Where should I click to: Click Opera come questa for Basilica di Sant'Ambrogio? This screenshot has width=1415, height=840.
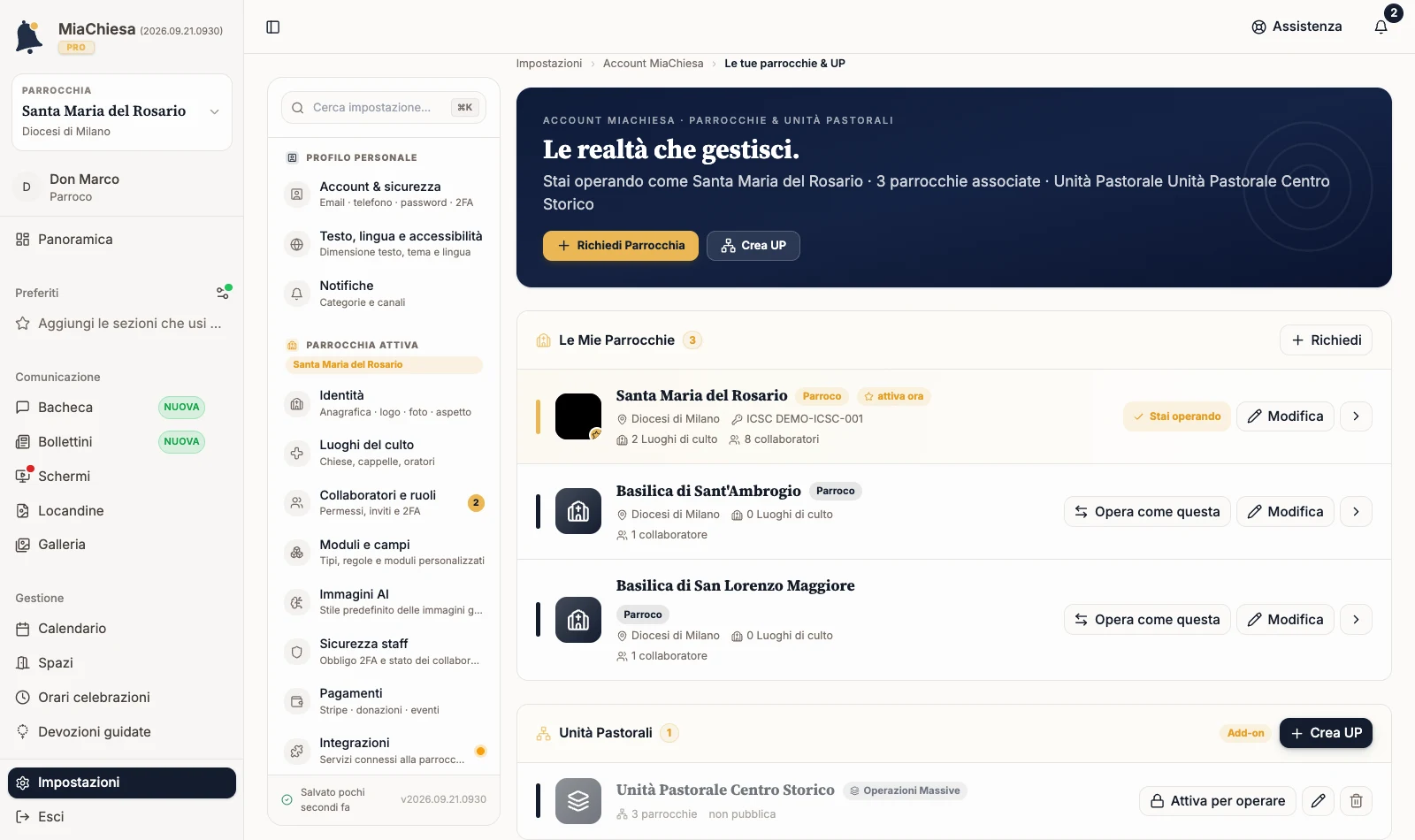click(1147, 512)
